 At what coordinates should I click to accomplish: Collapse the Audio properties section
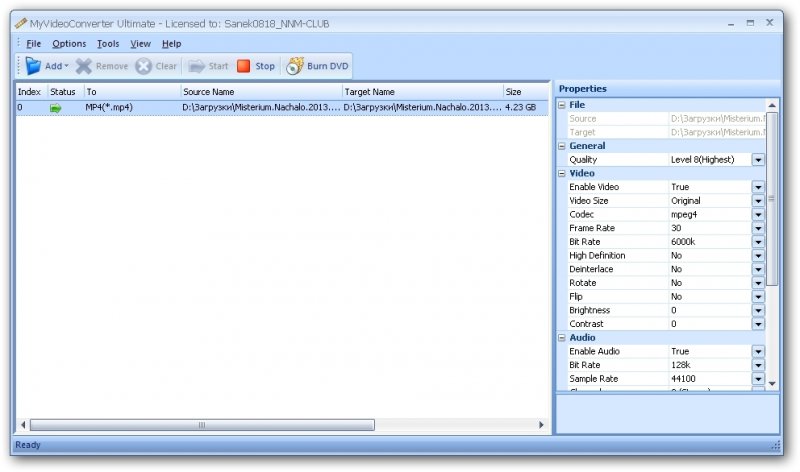(562, 338)
